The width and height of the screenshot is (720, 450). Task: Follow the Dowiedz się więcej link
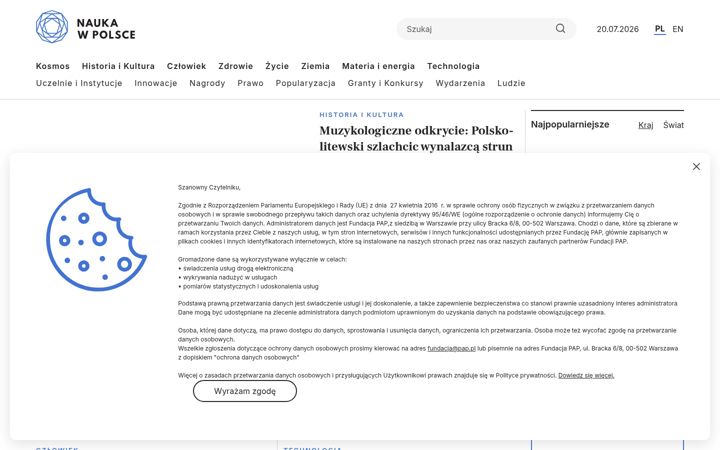pyautogui.click(x=586, y=376)
